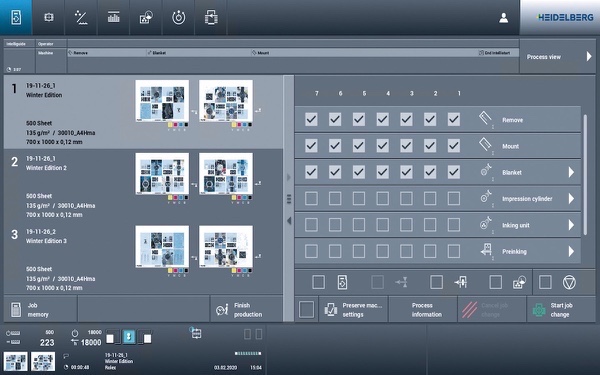Uncheck Mount for unit 4
Screen dimensions: 600x375
pos(382,145)
